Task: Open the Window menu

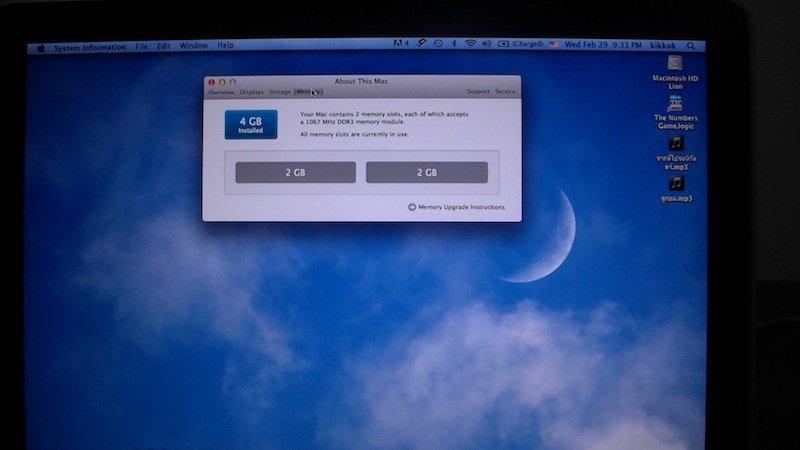Action: pyautogui.click(x=193, y=45)
